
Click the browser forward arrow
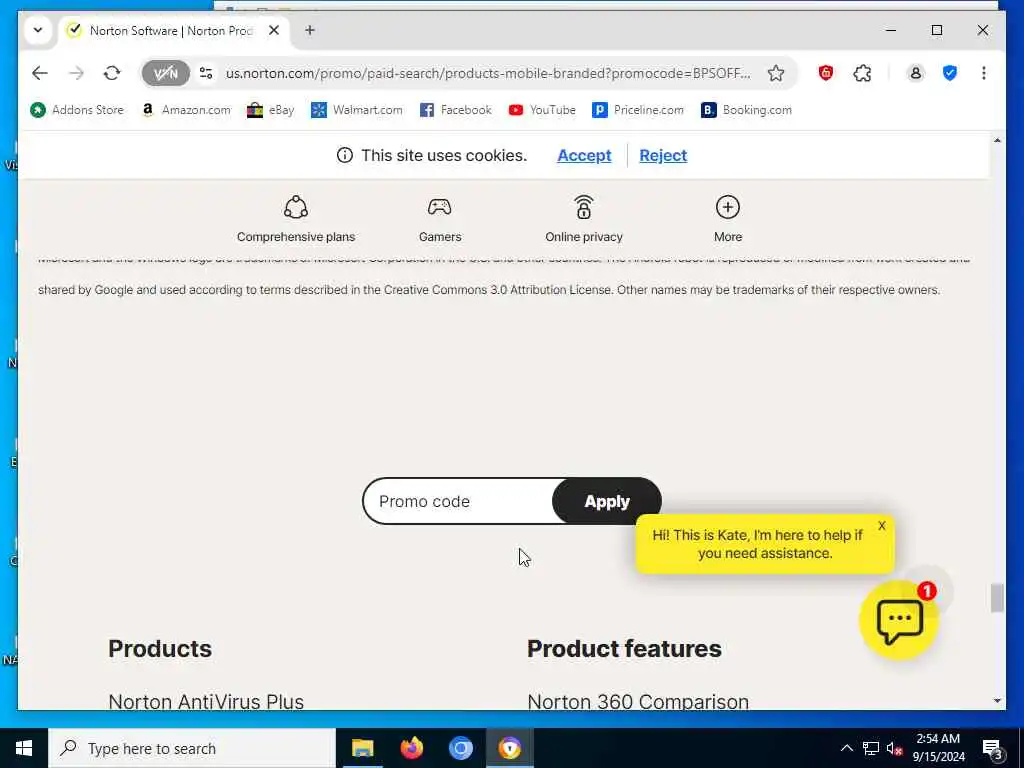76,73
